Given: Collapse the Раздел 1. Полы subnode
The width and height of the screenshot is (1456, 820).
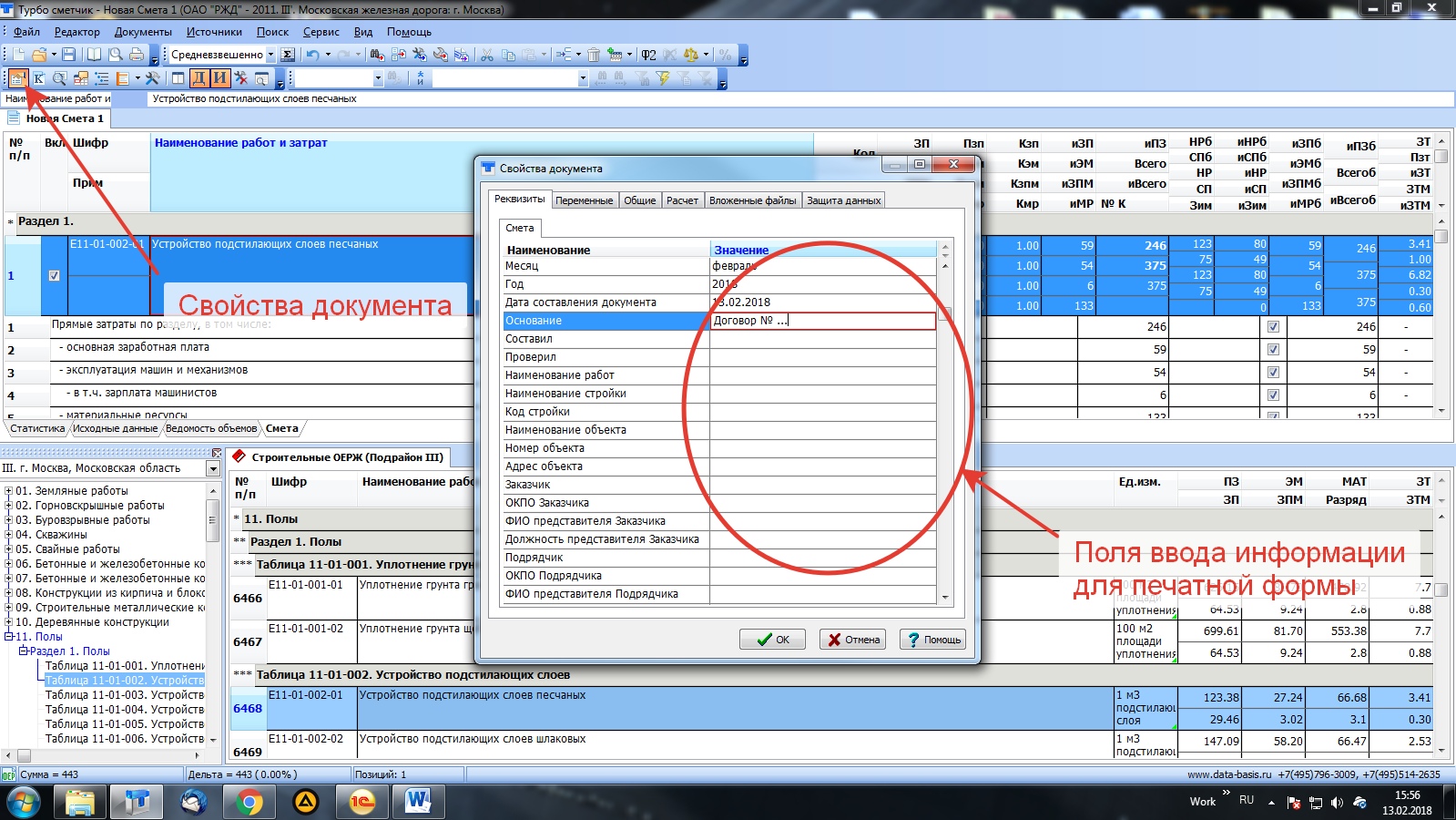Looking at the screenshot, I should point(24,651).
